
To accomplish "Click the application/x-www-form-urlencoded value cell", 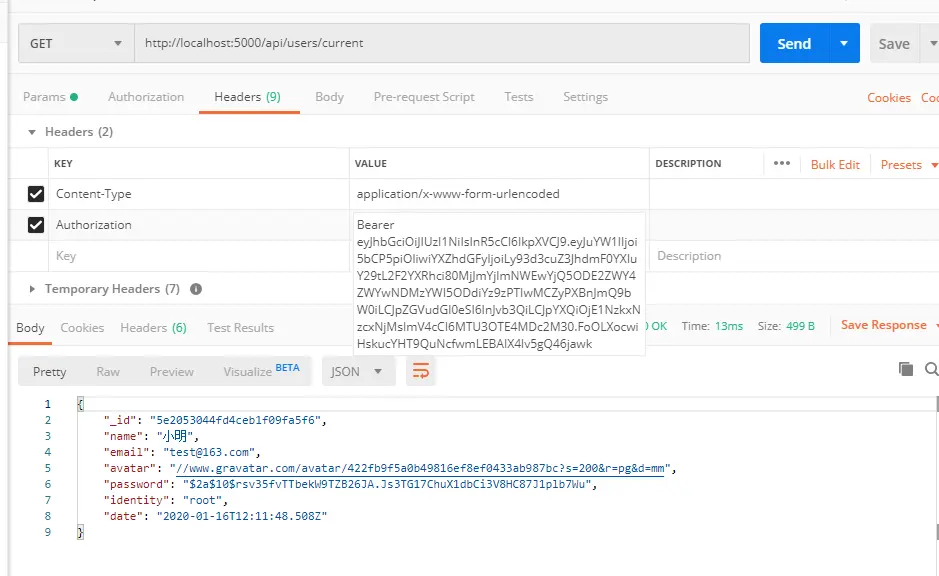I will 499,194.
